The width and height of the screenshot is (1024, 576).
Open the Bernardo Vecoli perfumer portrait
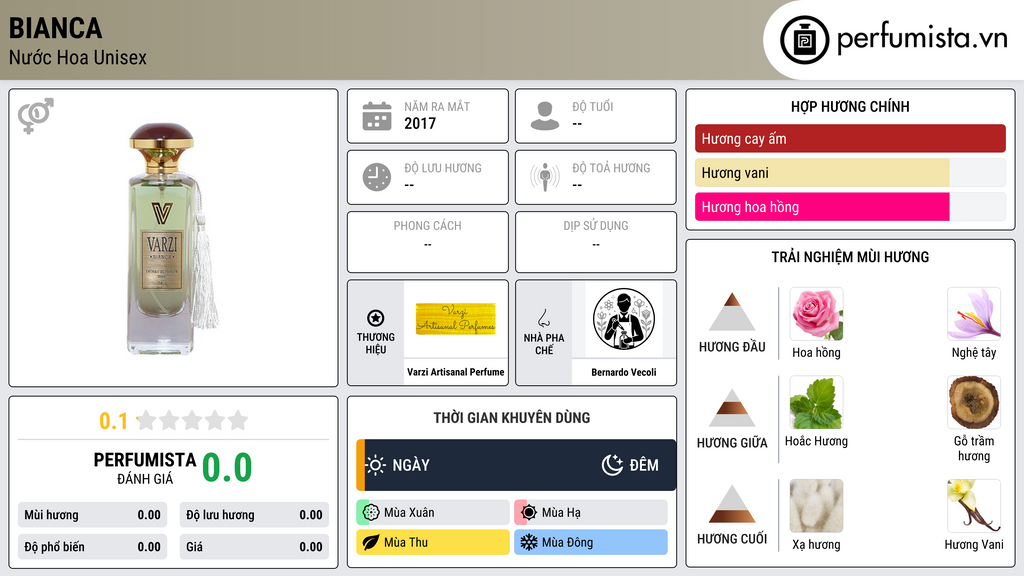tap(624, 319)
